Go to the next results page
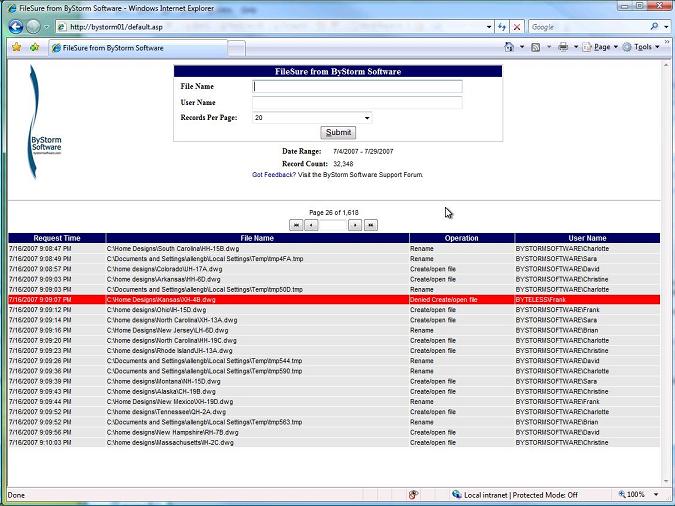Screen dimensions: 675x506 [355, 225]
